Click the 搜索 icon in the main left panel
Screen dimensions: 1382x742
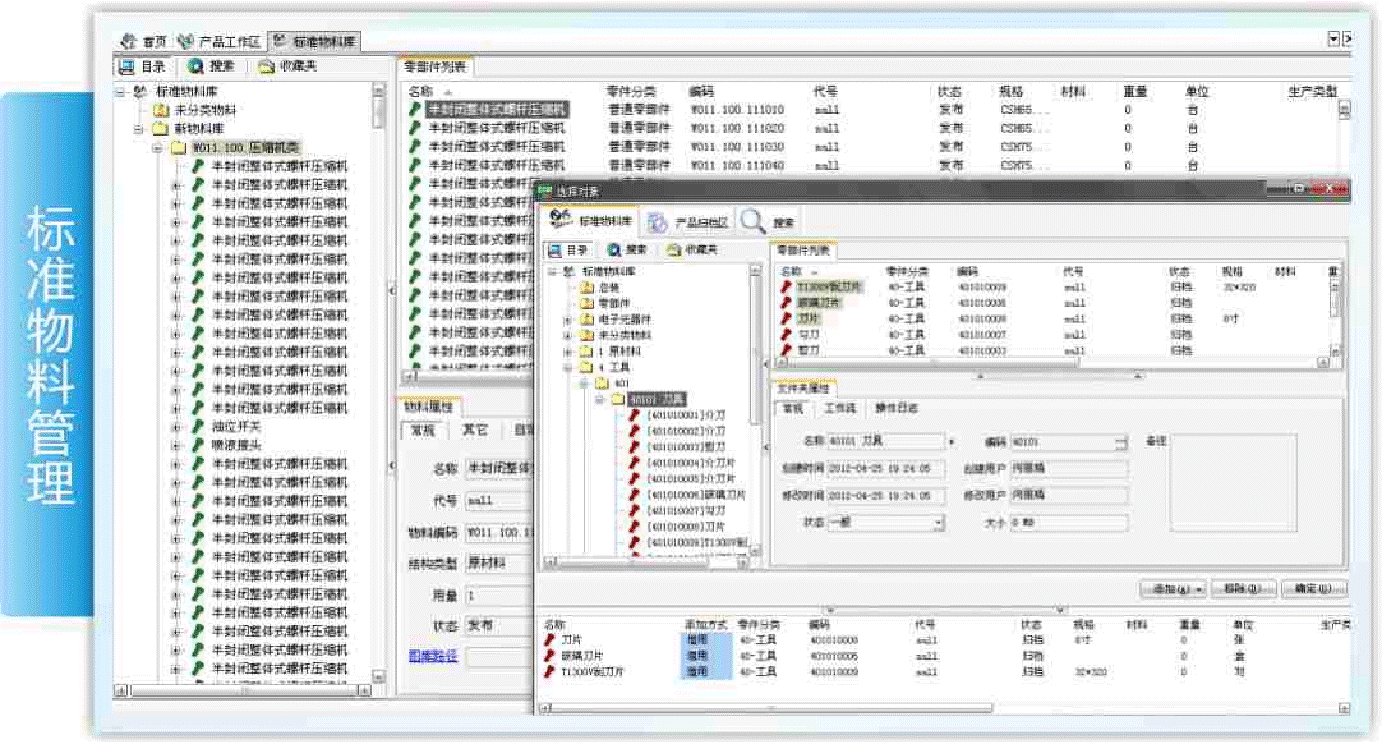click(195, 67)
